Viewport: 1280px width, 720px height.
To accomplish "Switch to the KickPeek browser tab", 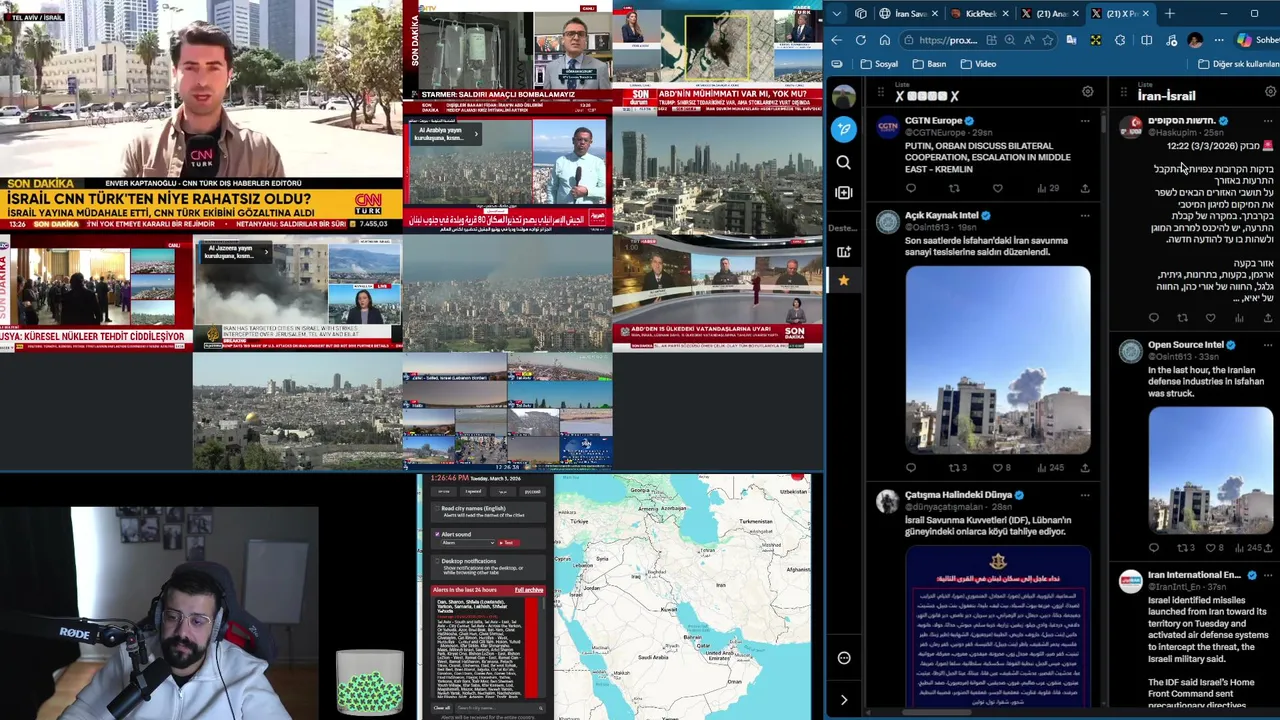I will (x=980, y=13).
